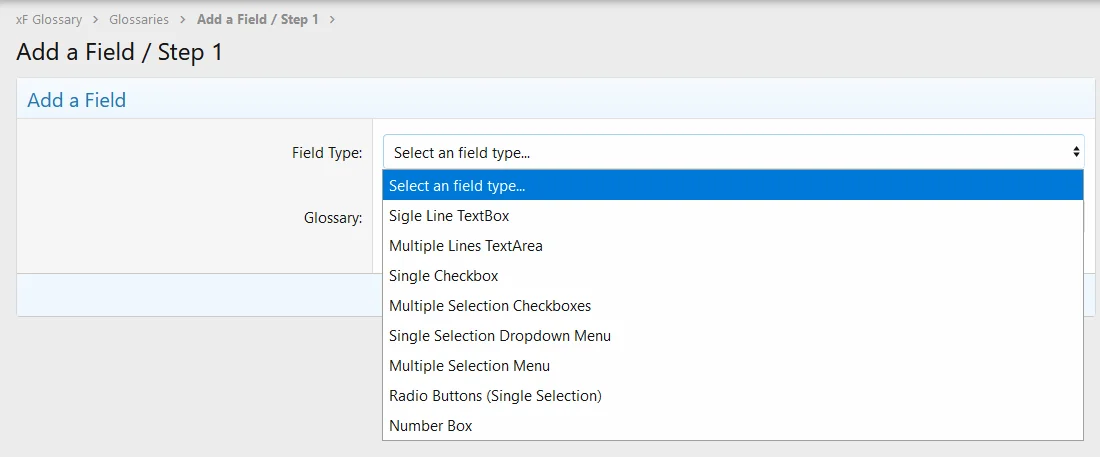Click the Field Type dropdown arrow icon
Viewport: 1100px width, 457px height.
1076,153
